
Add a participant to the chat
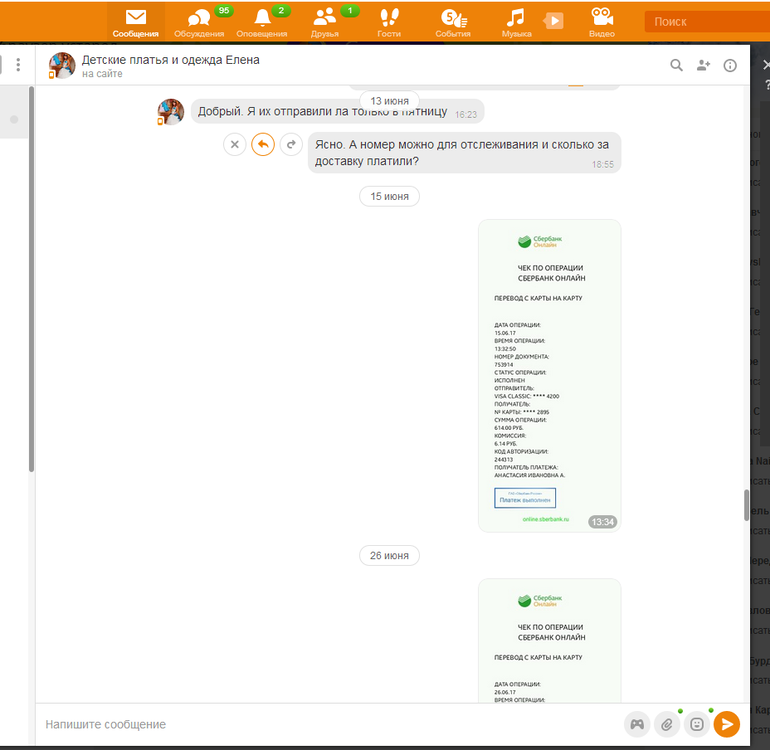pos(703,65)
